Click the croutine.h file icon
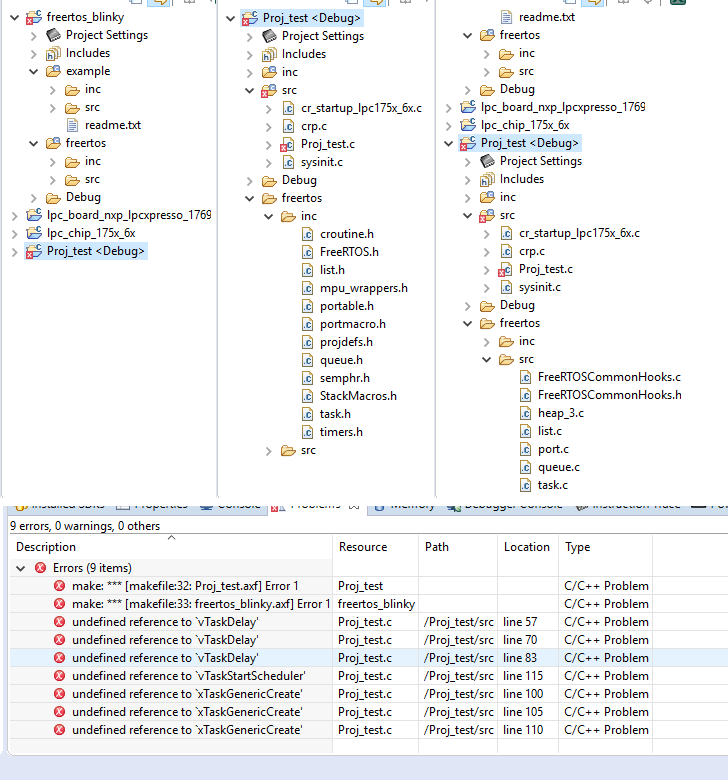 pyautogui.click(x=308, y=234)
